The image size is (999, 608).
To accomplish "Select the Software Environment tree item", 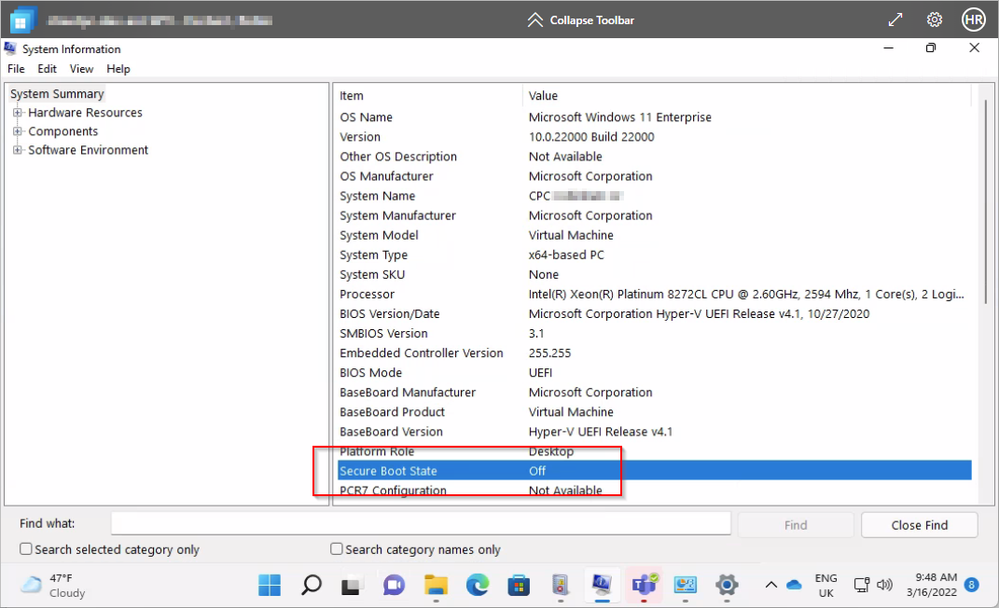I will (88, 150).
